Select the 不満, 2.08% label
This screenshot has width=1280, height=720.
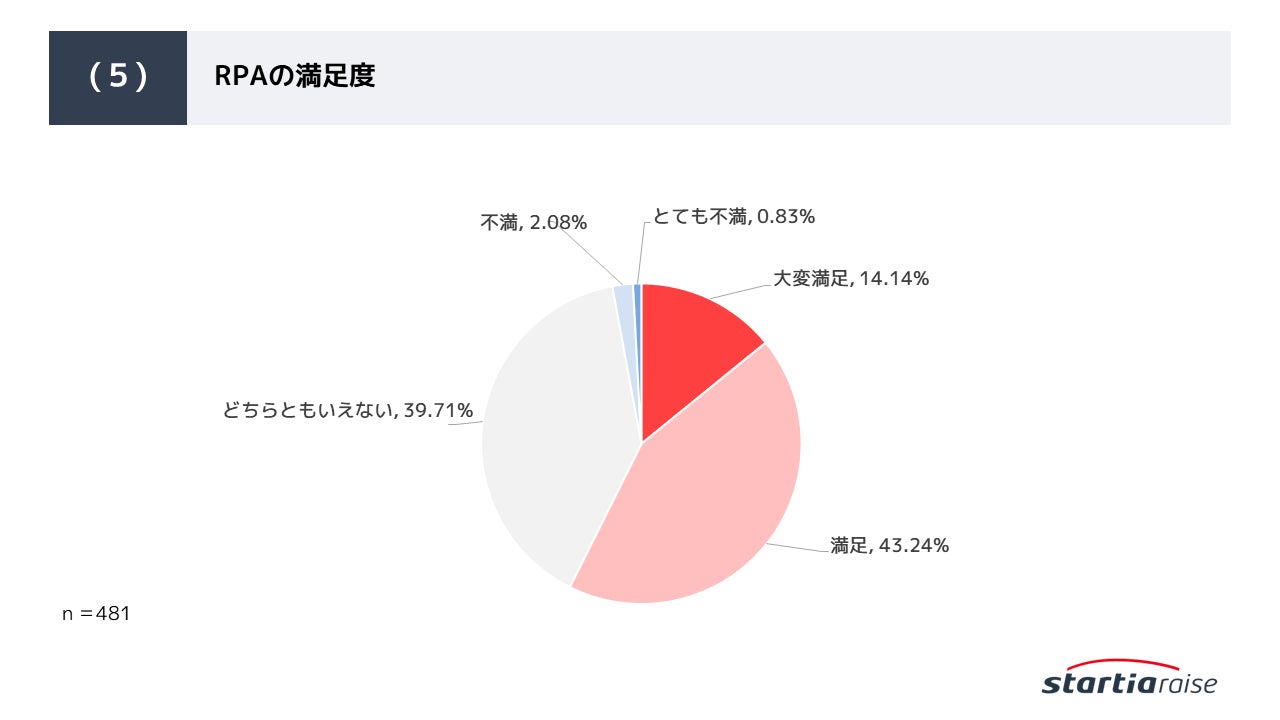pyautogui.click(x=533, y=223)
